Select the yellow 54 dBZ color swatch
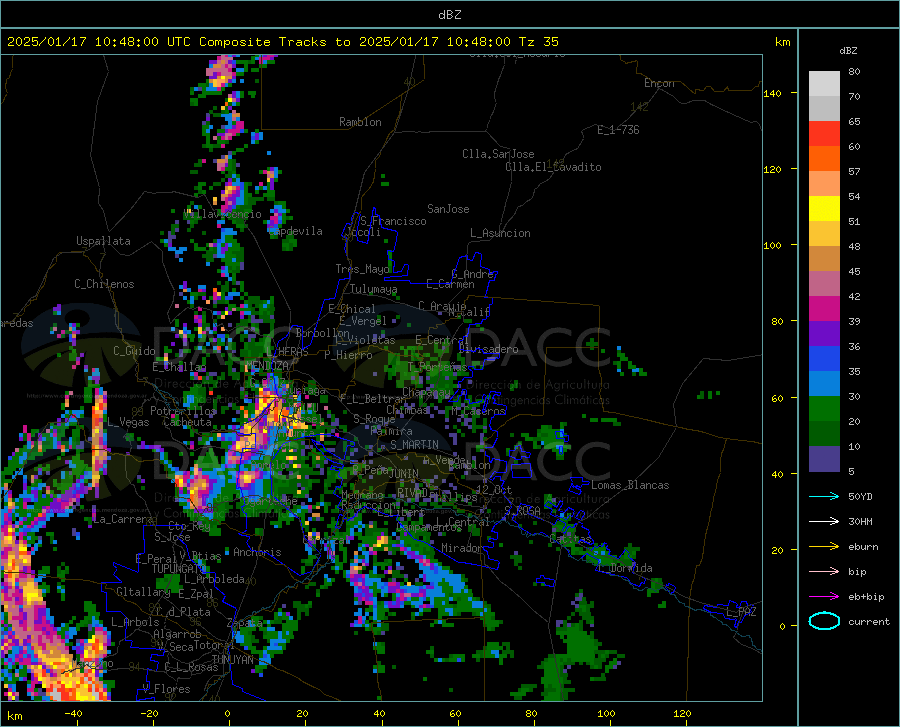900x727 pixels. point(824,208)
